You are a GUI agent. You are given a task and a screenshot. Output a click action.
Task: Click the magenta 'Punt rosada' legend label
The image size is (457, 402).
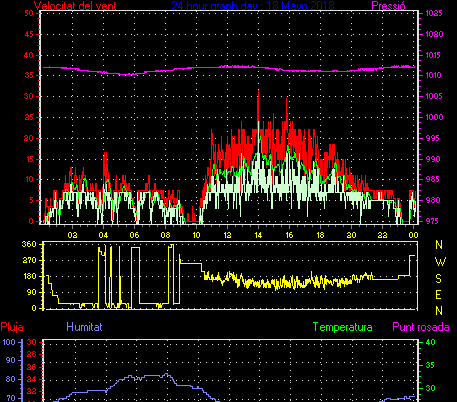(x=421, y=327)
